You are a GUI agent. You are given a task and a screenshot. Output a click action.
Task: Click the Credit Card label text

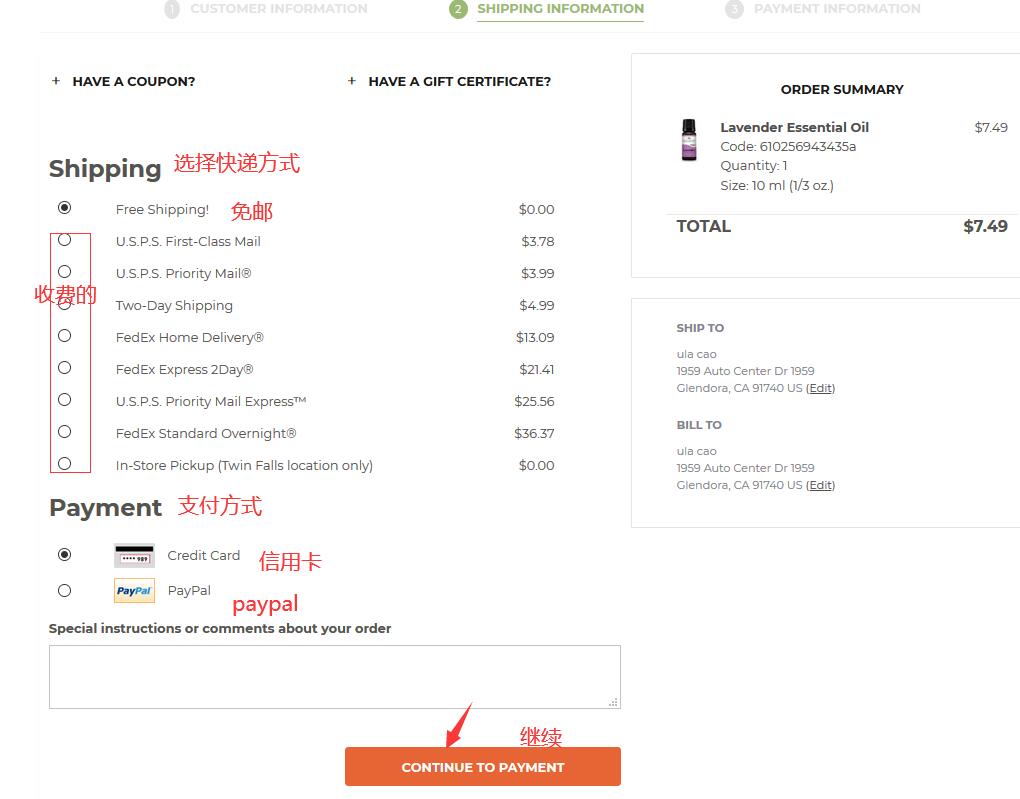pyautogui.click(x=204, y=556)
